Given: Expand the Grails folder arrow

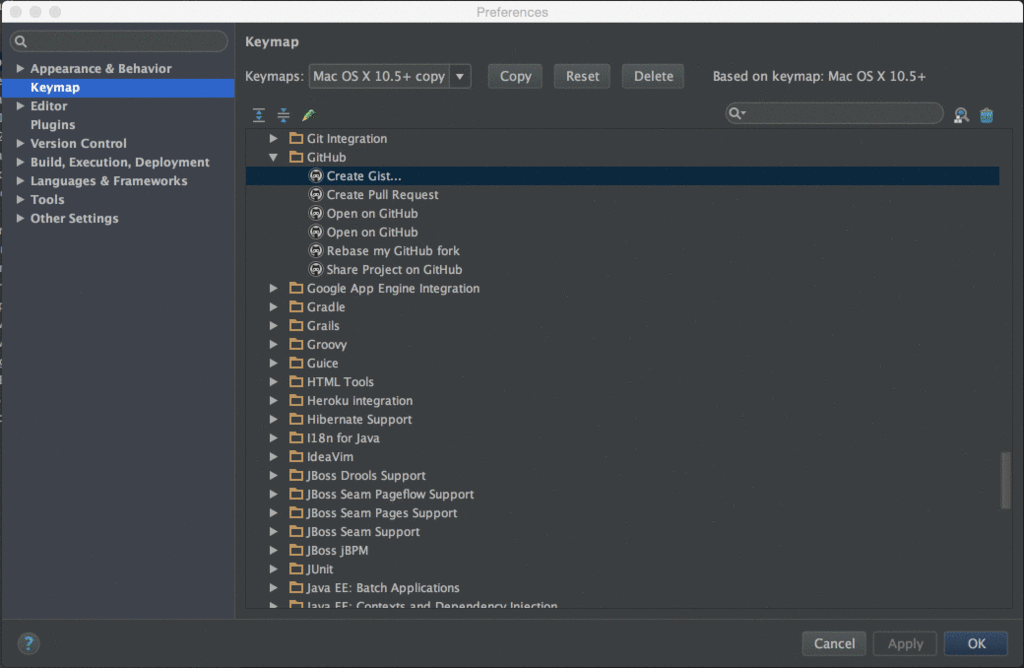Looking at the screenshot, I should pyautogui.click(x=274, y=325).
